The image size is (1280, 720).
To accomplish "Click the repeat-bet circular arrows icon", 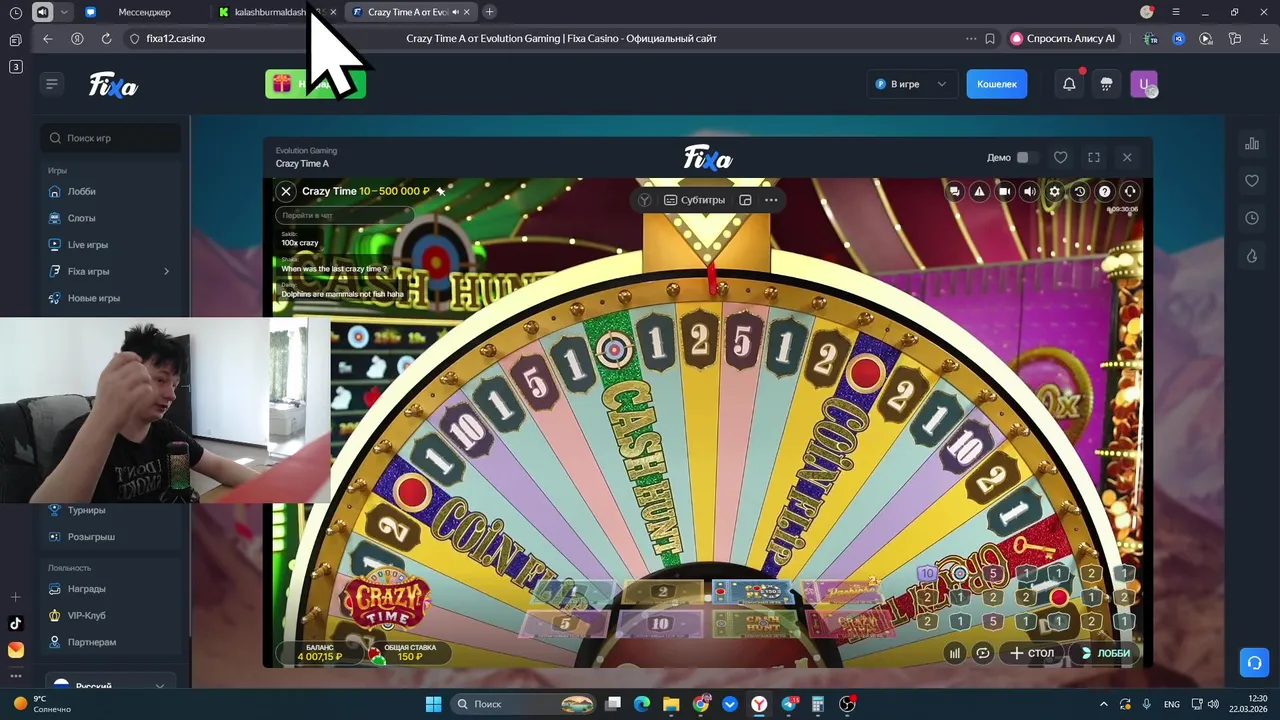I will point(983,653).
